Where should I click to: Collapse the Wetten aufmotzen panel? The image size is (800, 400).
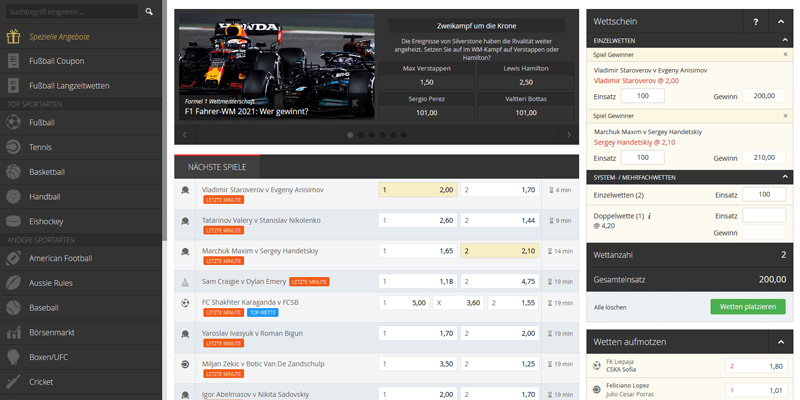(x=781, y=342)
